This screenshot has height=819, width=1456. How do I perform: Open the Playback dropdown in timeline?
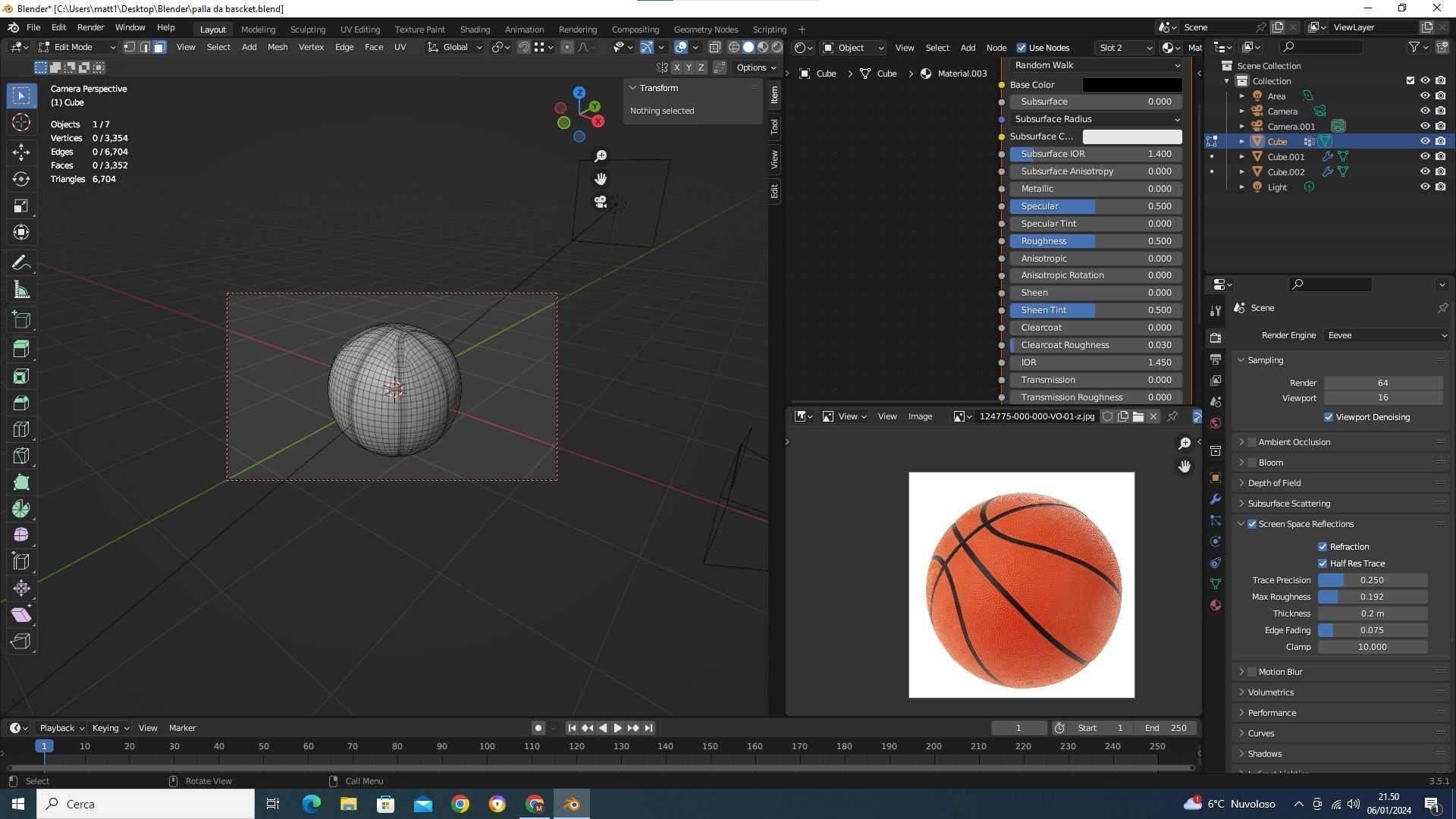click(x=61, y=728)
